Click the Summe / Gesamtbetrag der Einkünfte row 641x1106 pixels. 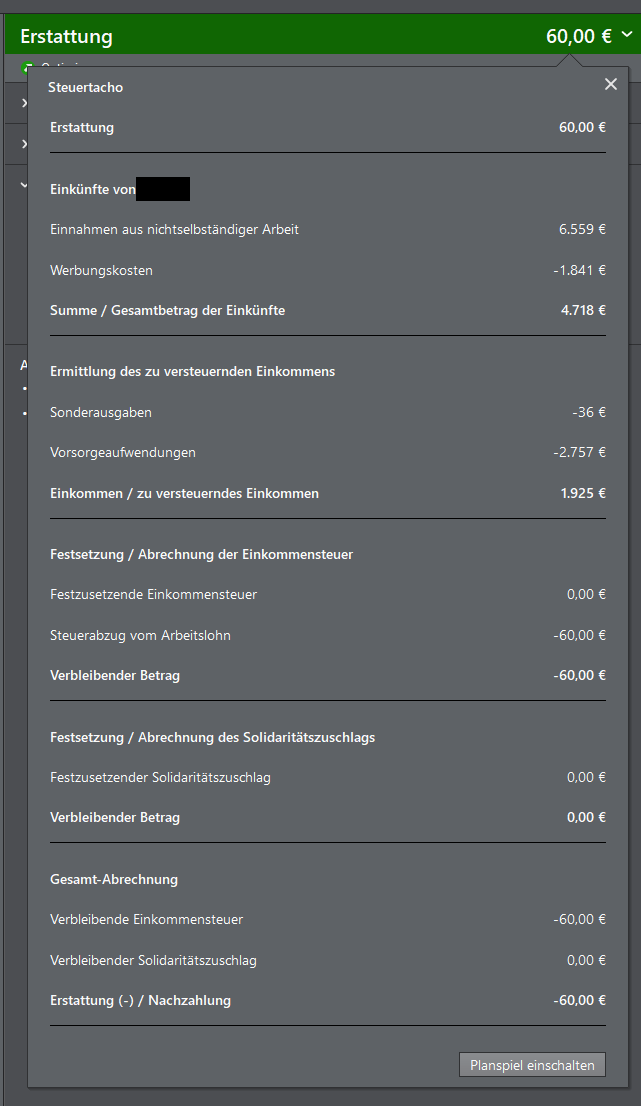[167, 310]
